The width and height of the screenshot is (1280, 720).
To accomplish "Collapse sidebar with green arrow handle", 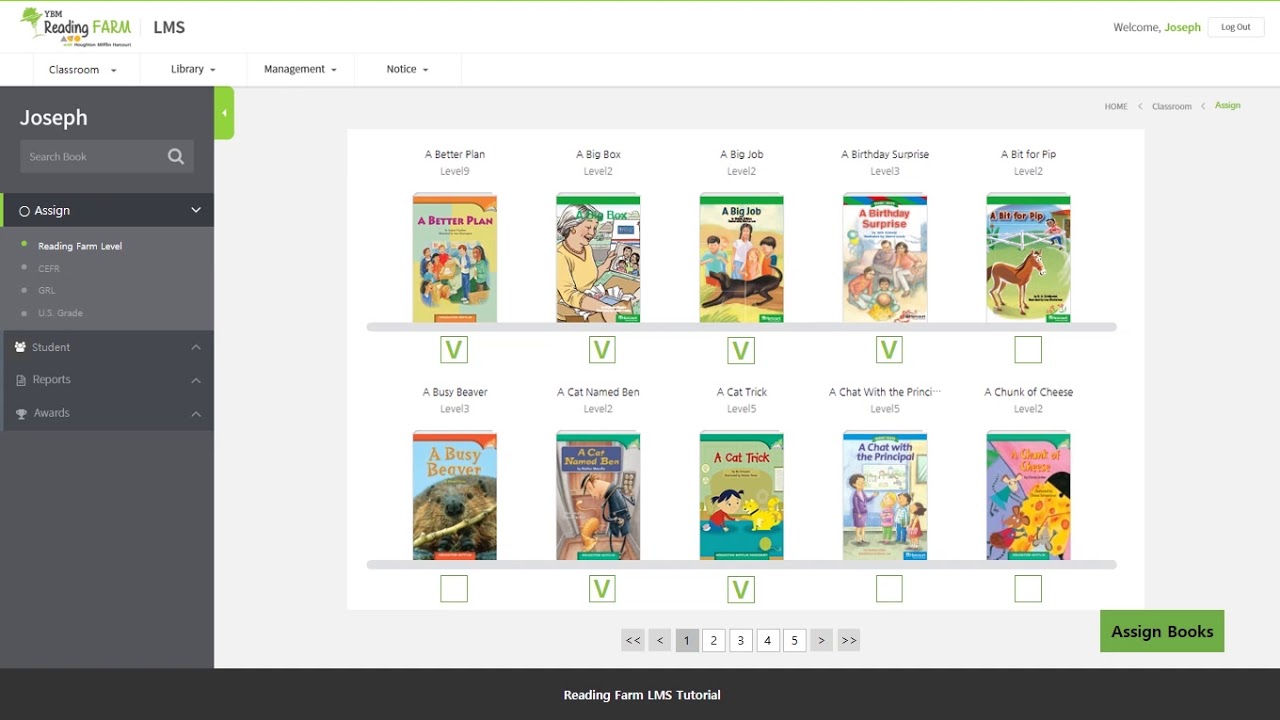I will click(224, 113).
